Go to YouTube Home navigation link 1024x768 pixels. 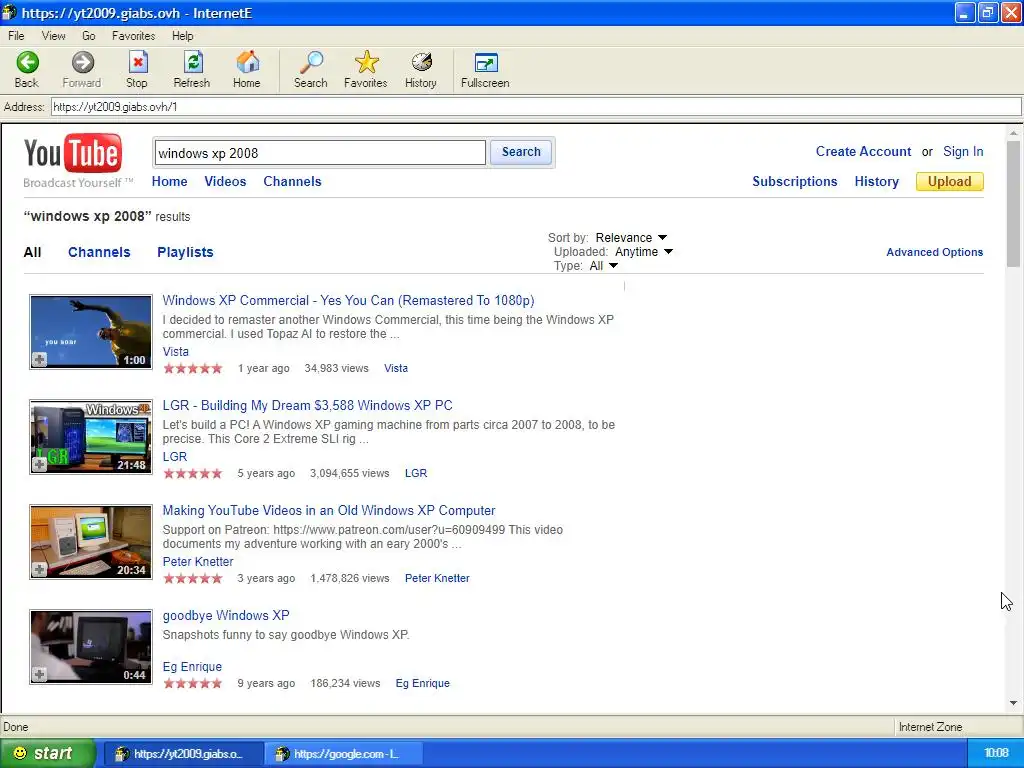(170, 182)
